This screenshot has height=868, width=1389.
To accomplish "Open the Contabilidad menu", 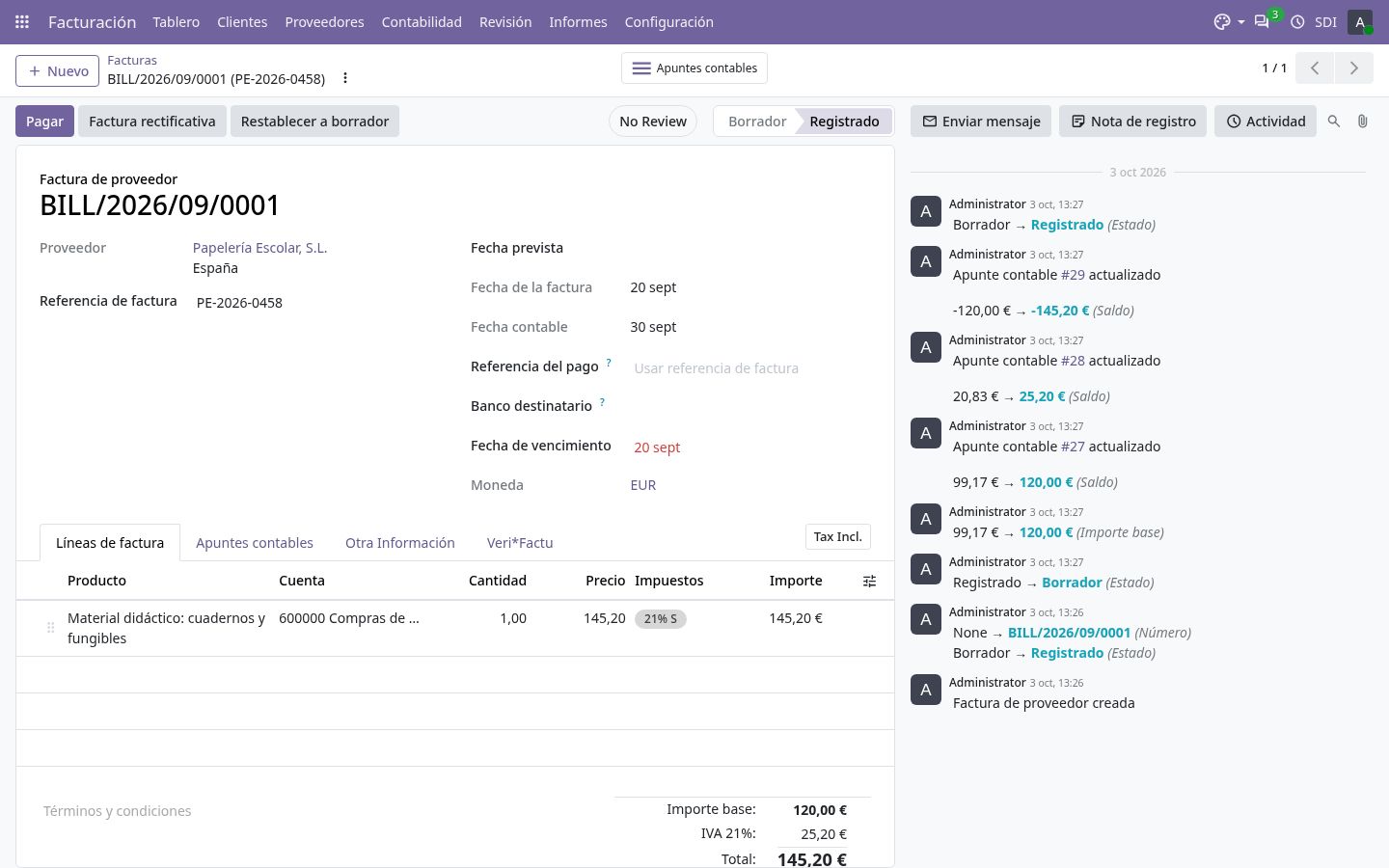I will (x=422, y=21).
